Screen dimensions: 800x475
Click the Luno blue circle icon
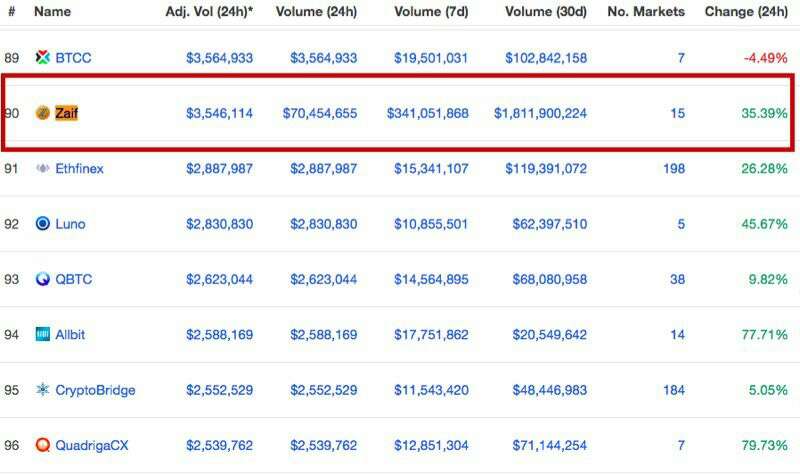[x=42, y=224]
